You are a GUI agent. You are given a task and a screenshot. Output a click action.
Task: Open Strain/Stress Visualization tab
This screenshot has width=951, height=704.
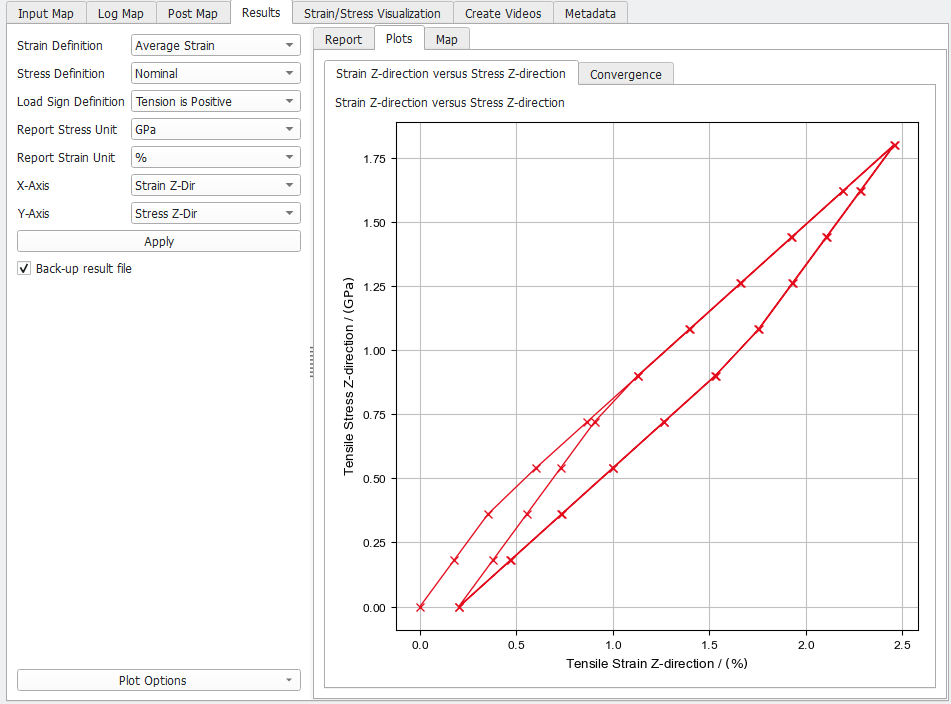pyautogui.click(x=372, y=13)
